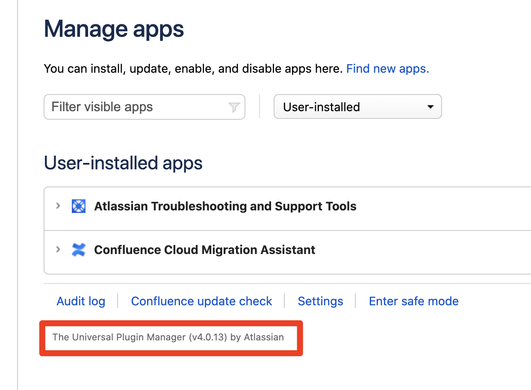
Task: Click the install, update, enable description text
Action: point(193,69)
